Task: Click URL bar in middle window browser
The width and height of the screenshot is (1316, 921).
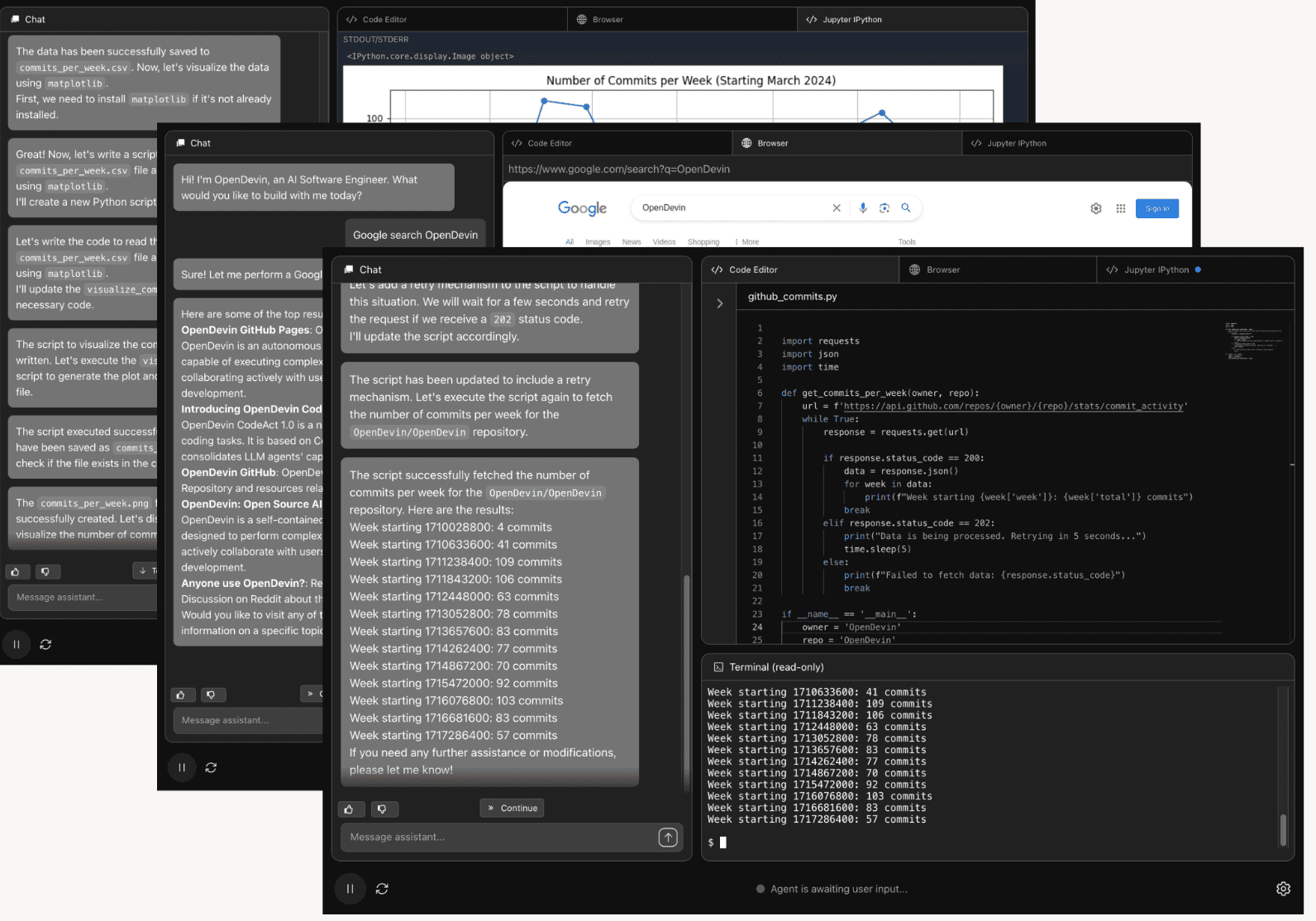Action: [x=847, y=169]
